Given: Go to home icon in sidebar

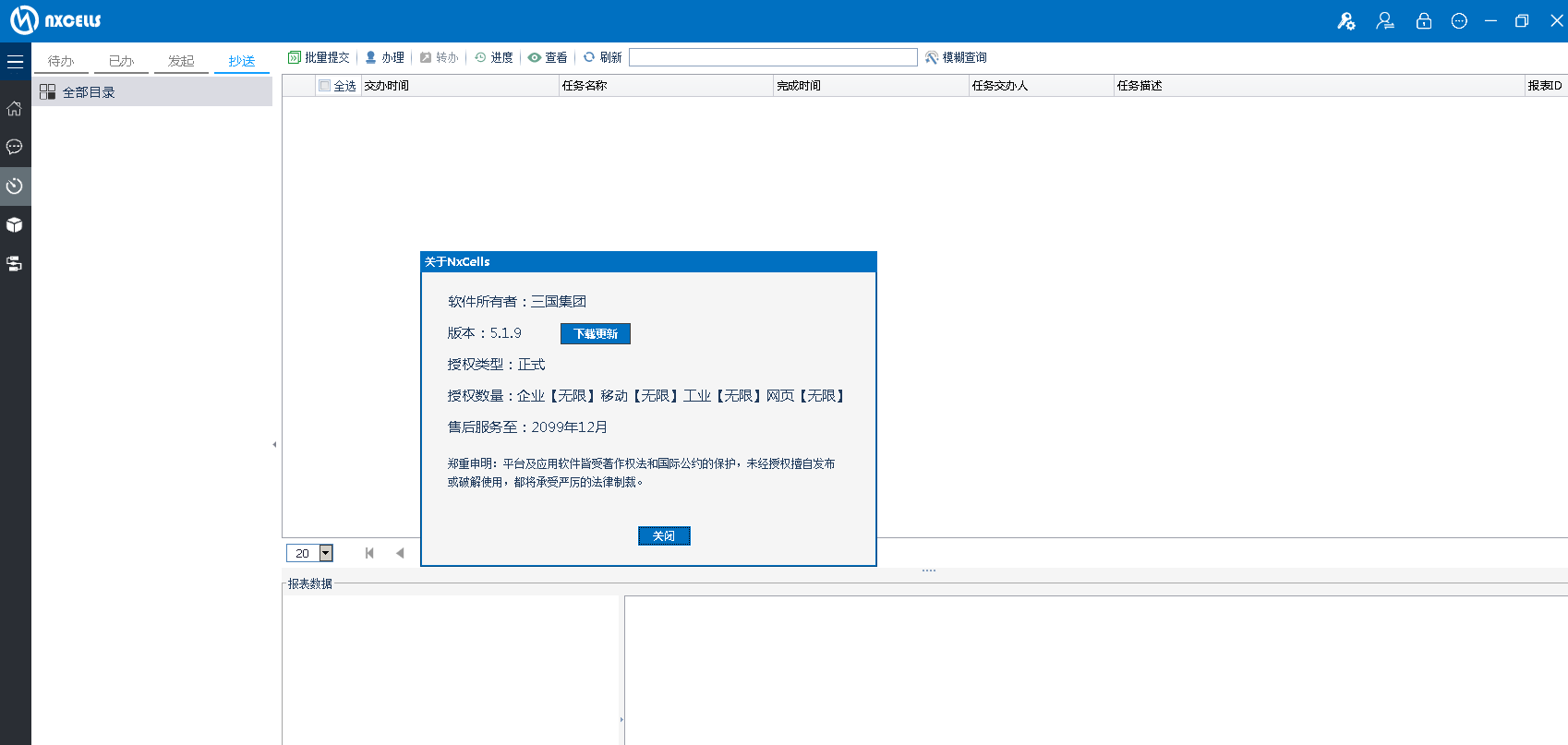Looking at the screenshot, I should [x=15, y=108].
